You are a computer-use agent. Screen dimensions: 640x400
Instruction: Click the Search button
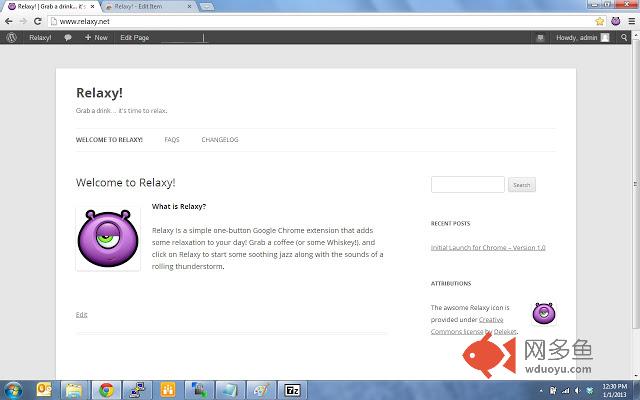click(522, 185)
